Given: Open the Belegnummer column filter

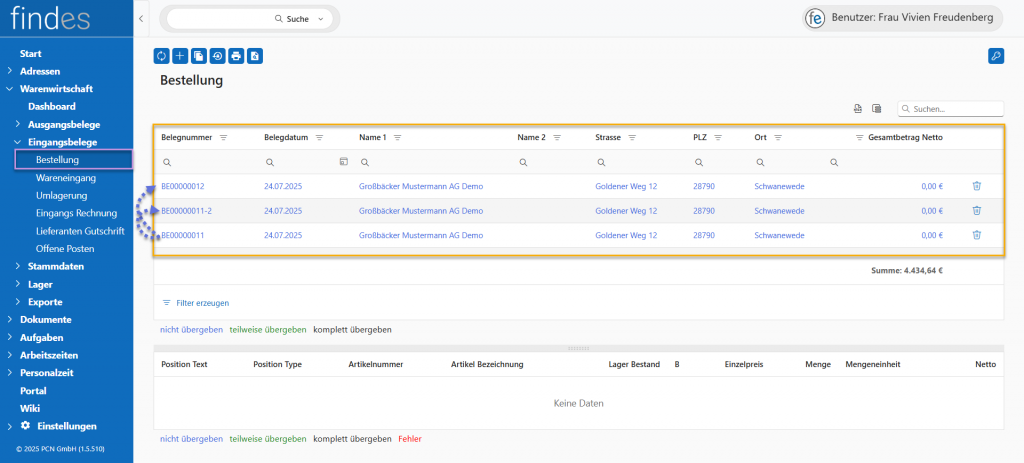Looking at the screenshot, I should tap(224, 137).
